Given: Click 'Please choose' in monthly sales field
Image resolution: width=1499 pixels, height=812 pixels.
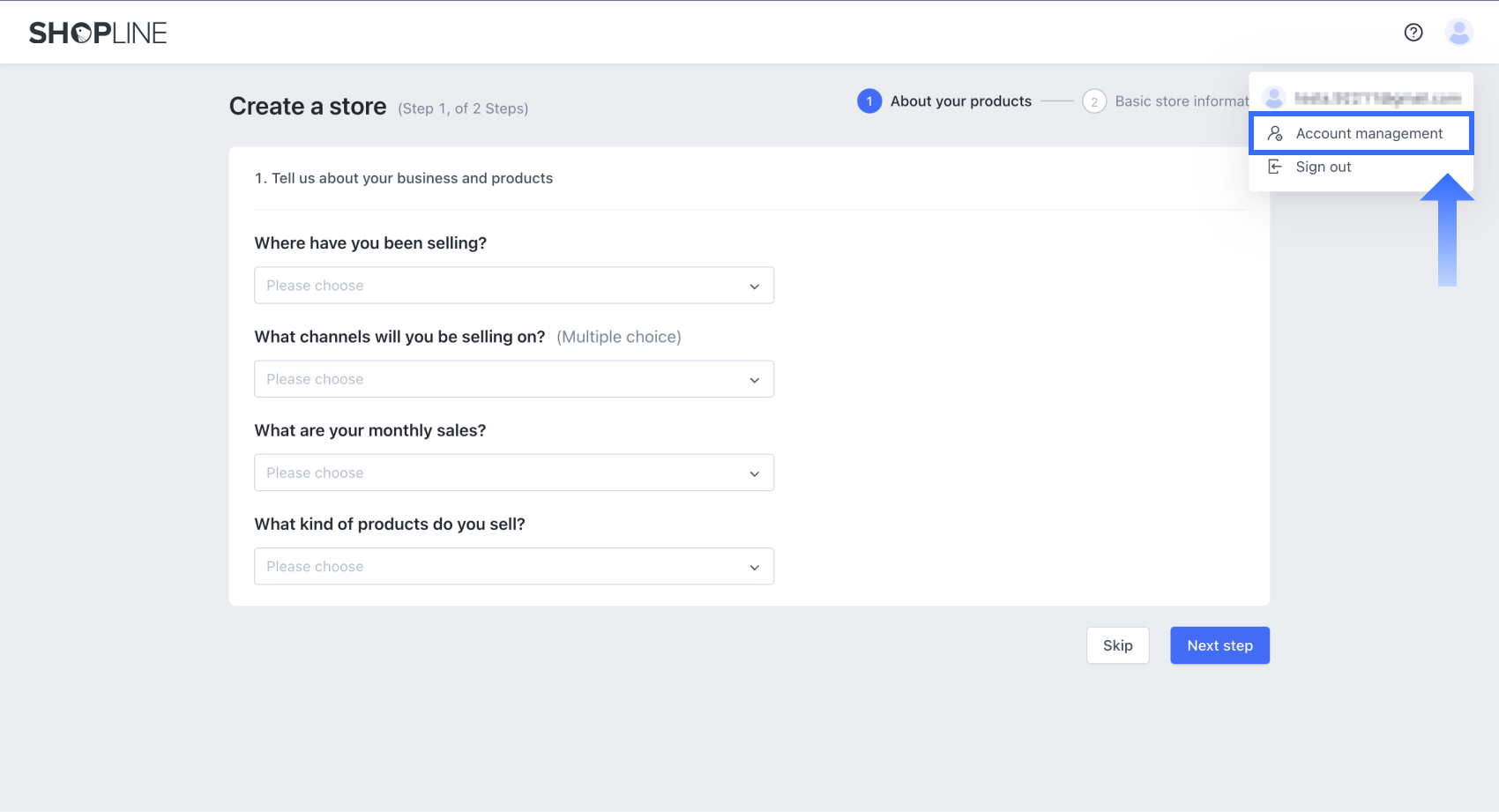Looking at the screenshot, I should point(315,473).
